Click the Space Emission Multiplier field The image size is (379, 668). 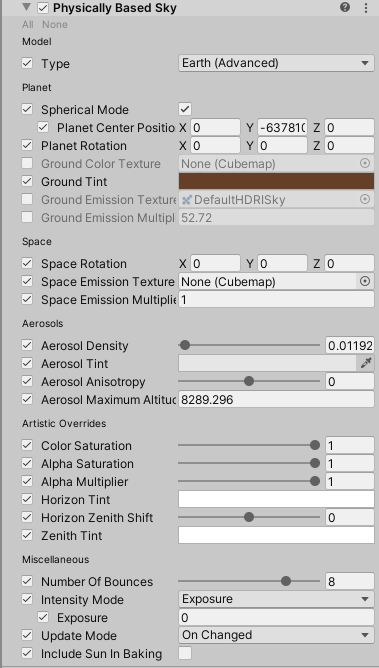point(276,299)
